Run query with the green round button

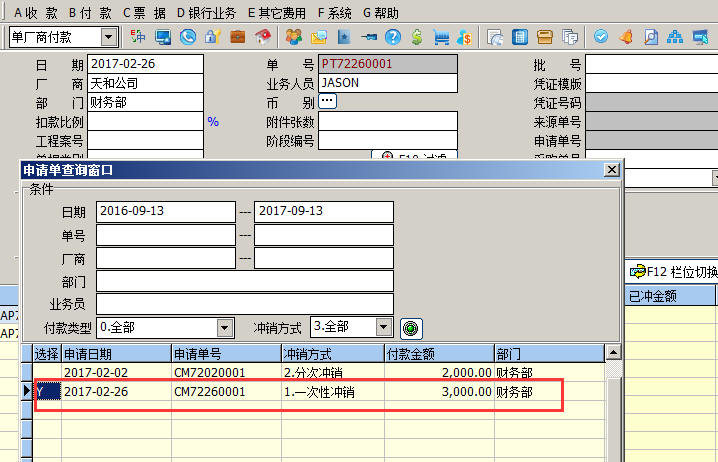[x=411, y=328]
